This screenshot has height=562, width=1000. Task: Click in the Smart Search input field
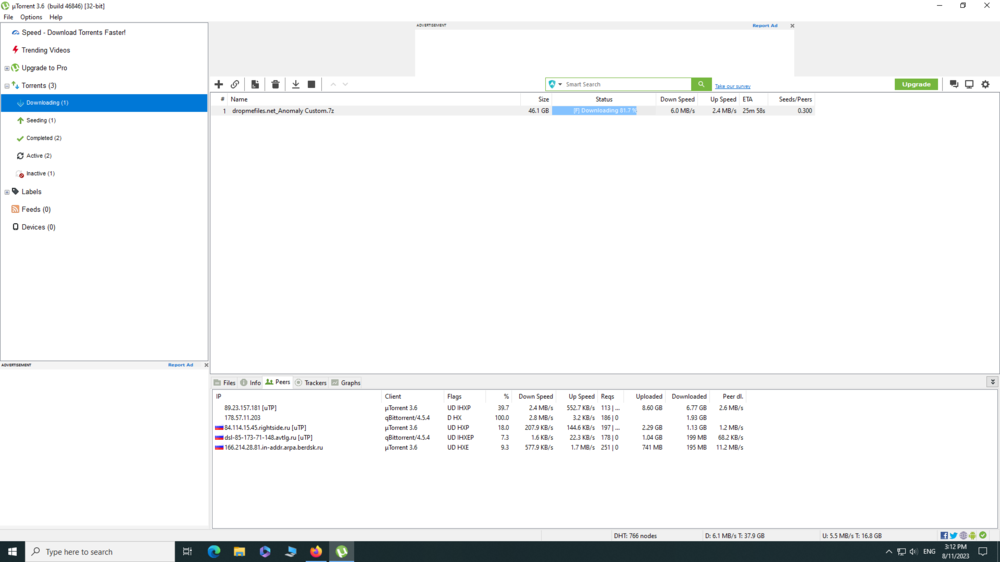click(x=627, y=84)
